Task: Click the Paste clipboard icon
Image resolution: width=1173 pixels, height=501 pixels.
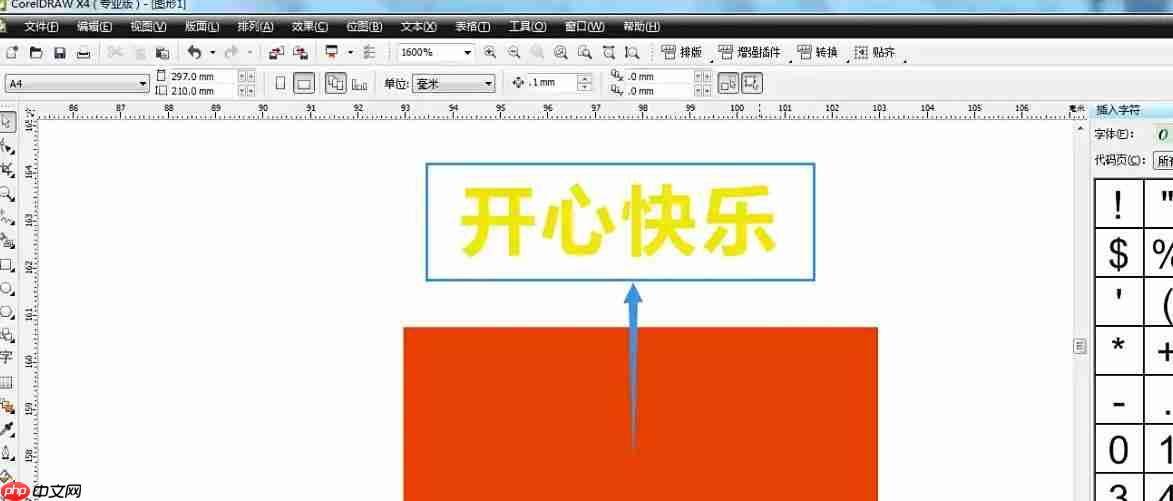Action: point(162,53)
